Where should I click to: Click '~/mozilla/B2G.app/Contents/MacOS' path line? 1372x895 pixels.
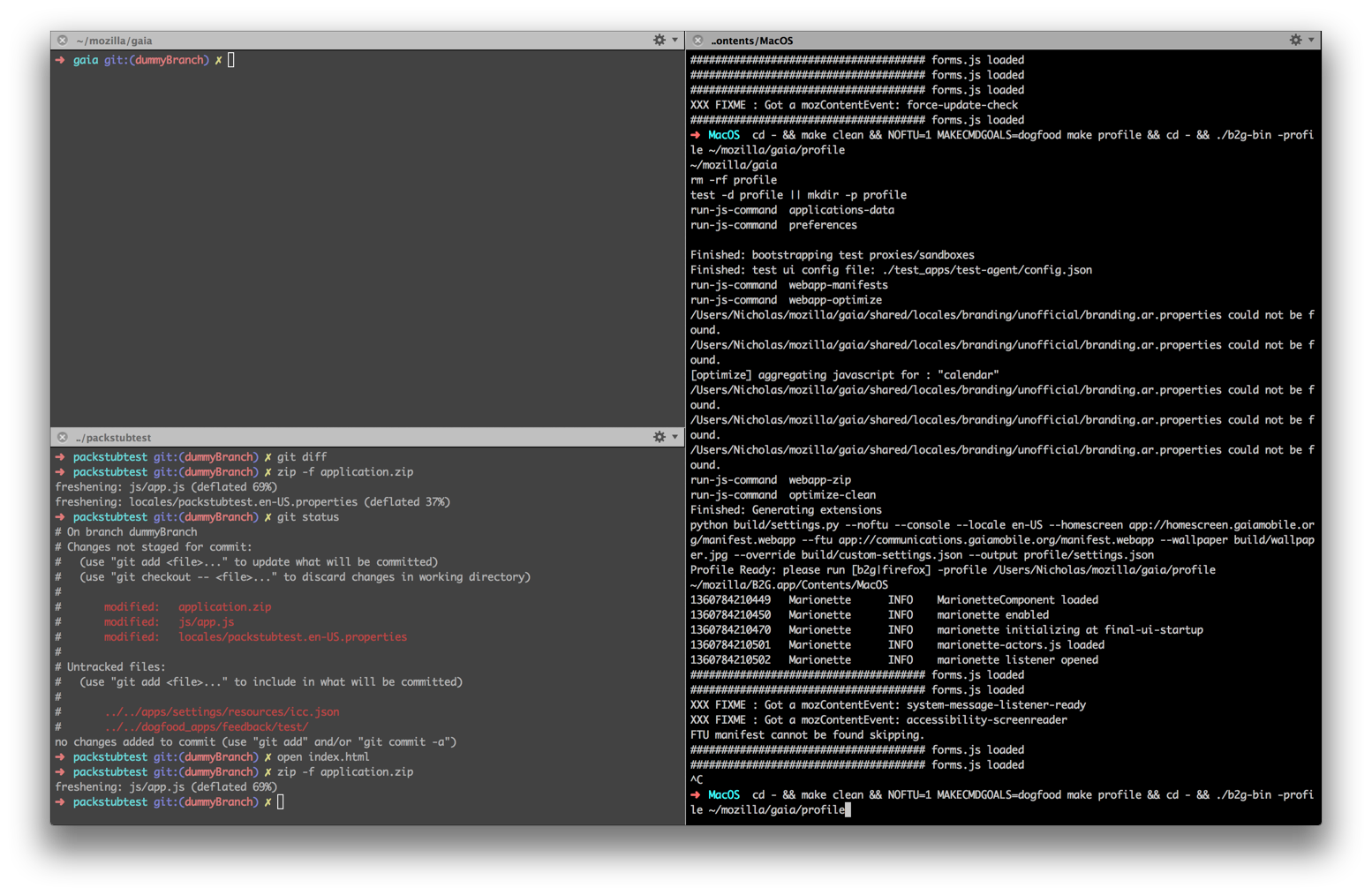click(789, 585)
